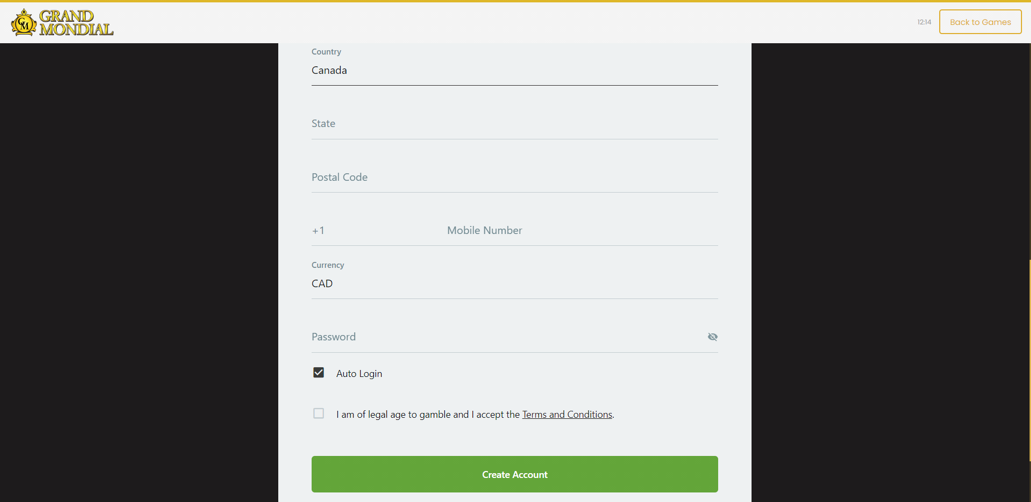Toggle password visibility eye icon
Screen dimensions: 1031x502
712,337
